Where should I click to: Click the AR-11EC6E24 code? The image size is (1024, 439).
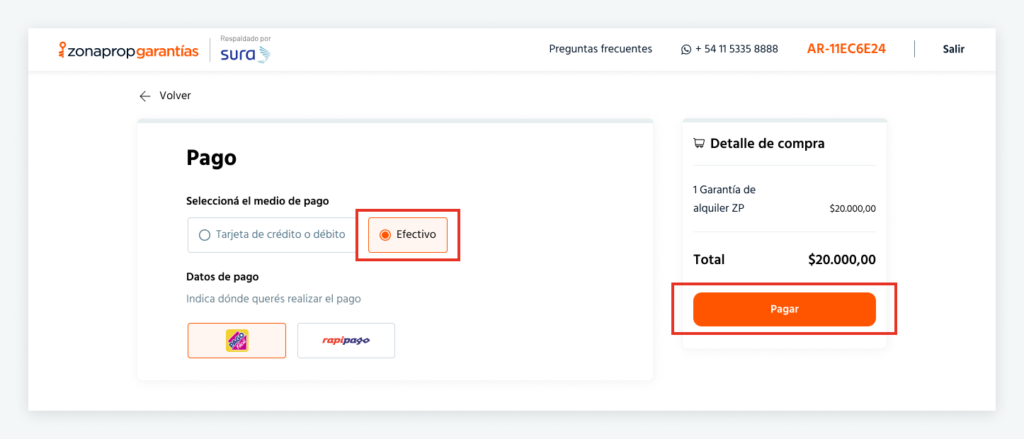[846, 49]
